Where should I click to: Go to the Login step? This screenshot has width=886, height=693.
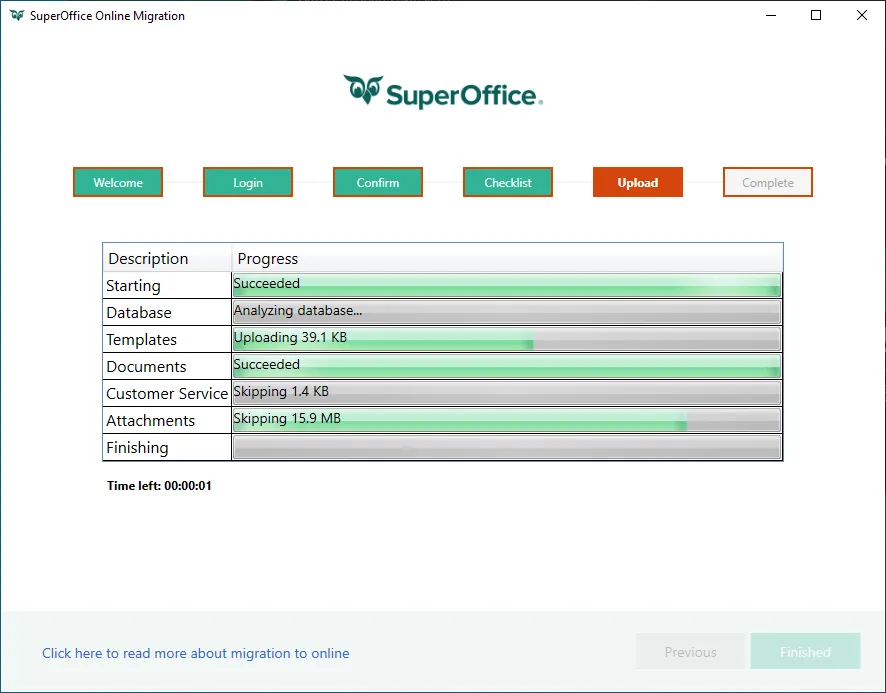pyautogui.click(x=248, y=183)
